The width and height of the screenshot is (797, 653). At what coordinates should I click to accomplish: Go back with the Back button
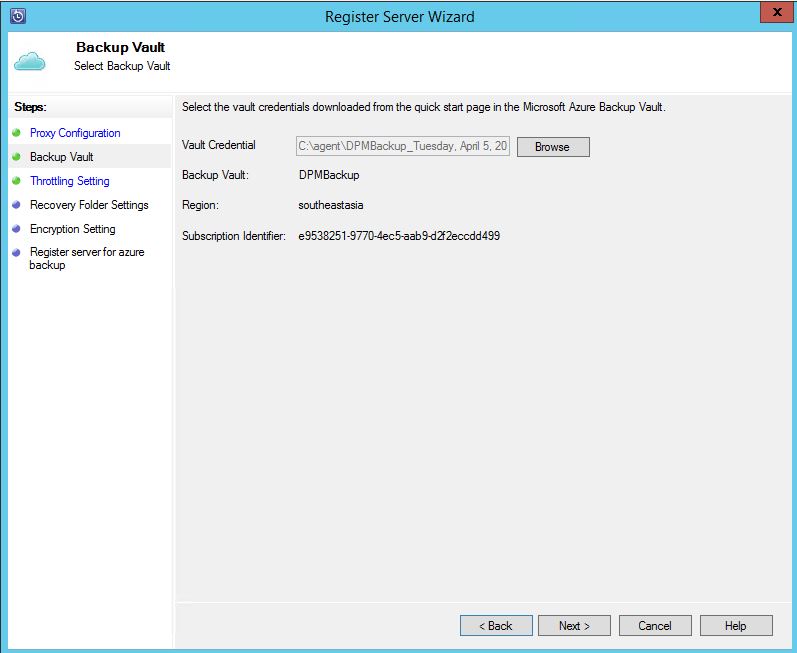click(x=496, y=626)
